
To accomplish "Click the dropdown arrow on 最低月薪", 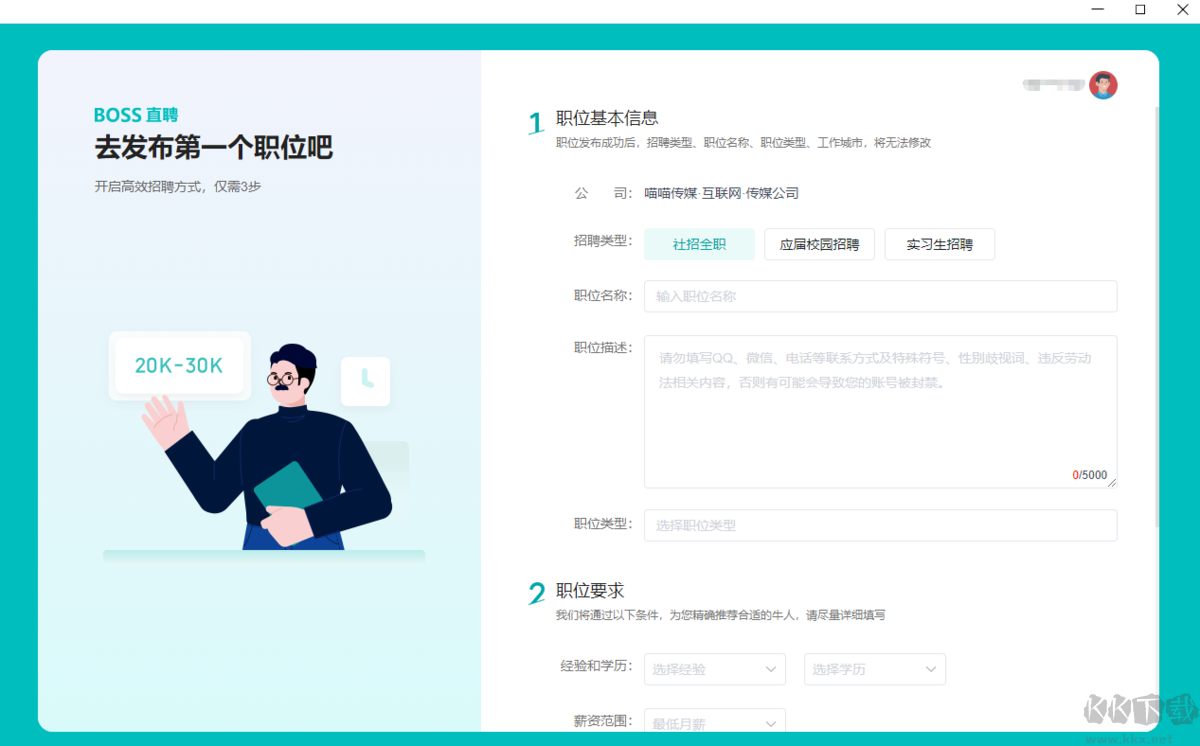I will (770, 722).
